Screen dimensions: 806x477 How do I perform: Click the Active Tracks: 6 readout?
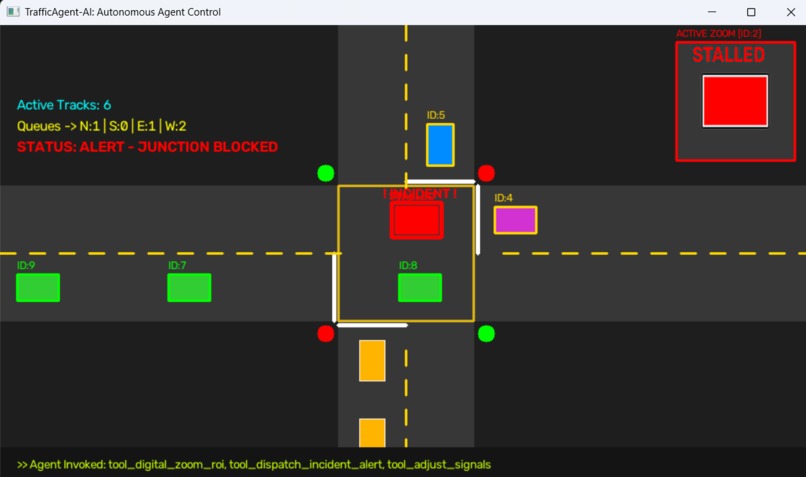64,105
